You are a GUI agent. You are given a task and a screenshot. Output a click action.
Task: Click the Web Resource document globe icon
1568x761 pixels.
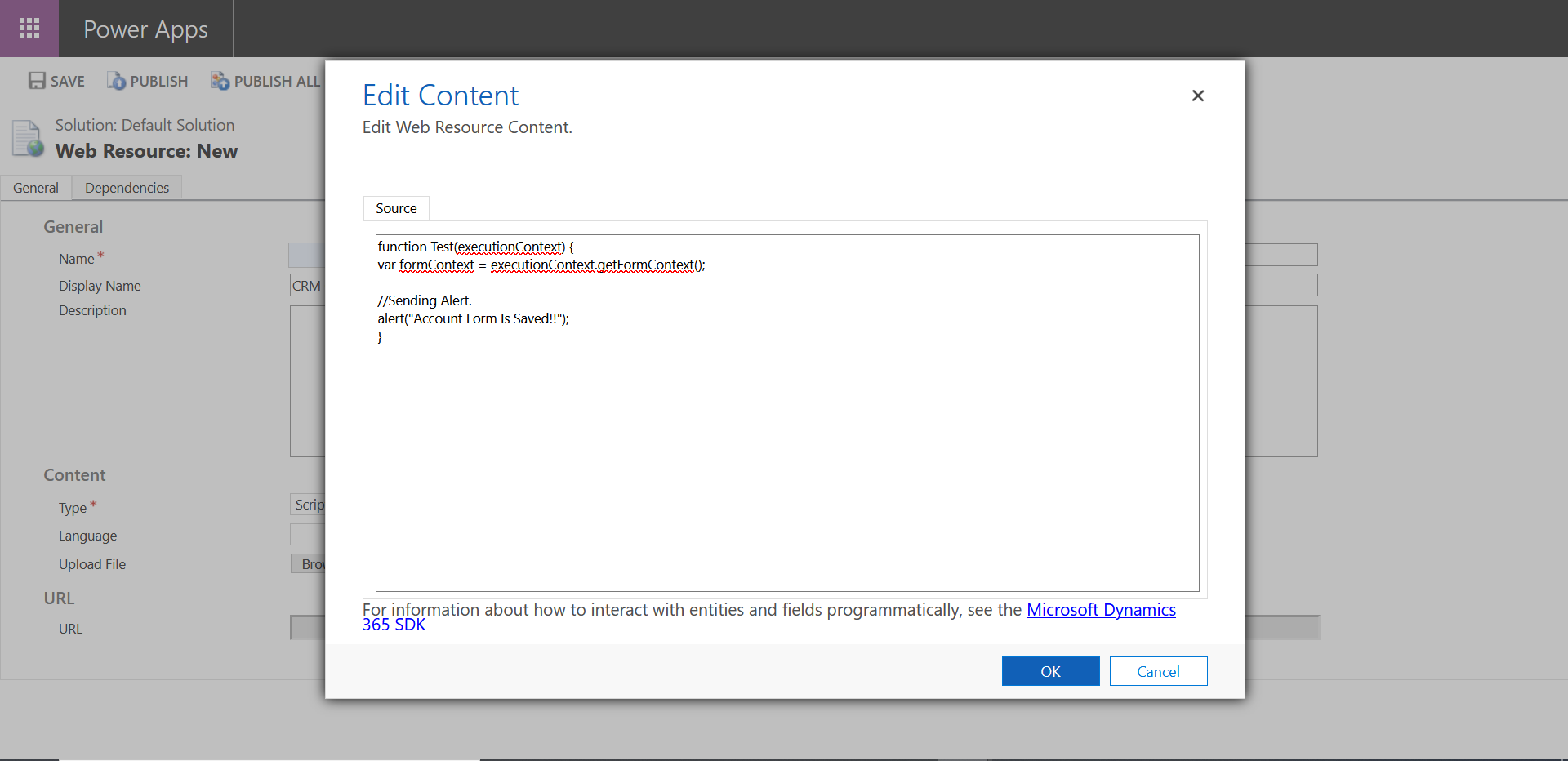coord(27,139)
